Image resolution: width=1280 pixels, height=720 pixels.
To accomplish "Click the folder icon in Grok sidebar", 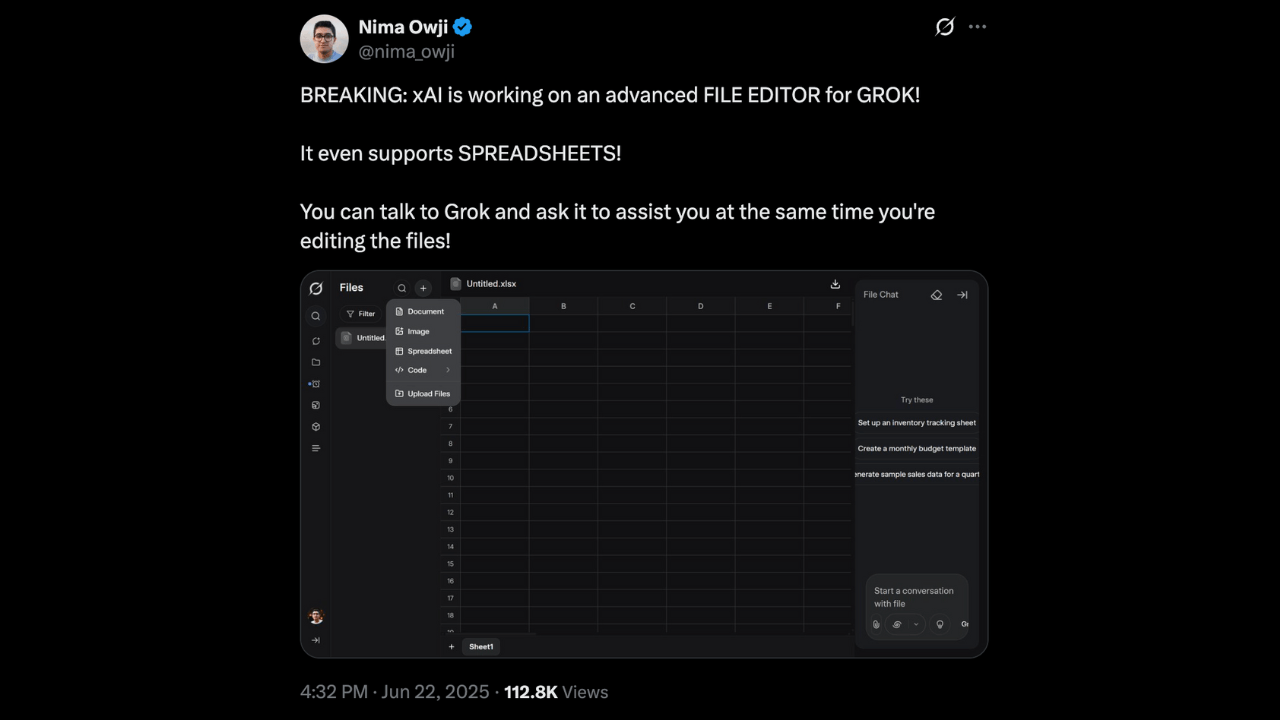I will [x=316, y=362].
